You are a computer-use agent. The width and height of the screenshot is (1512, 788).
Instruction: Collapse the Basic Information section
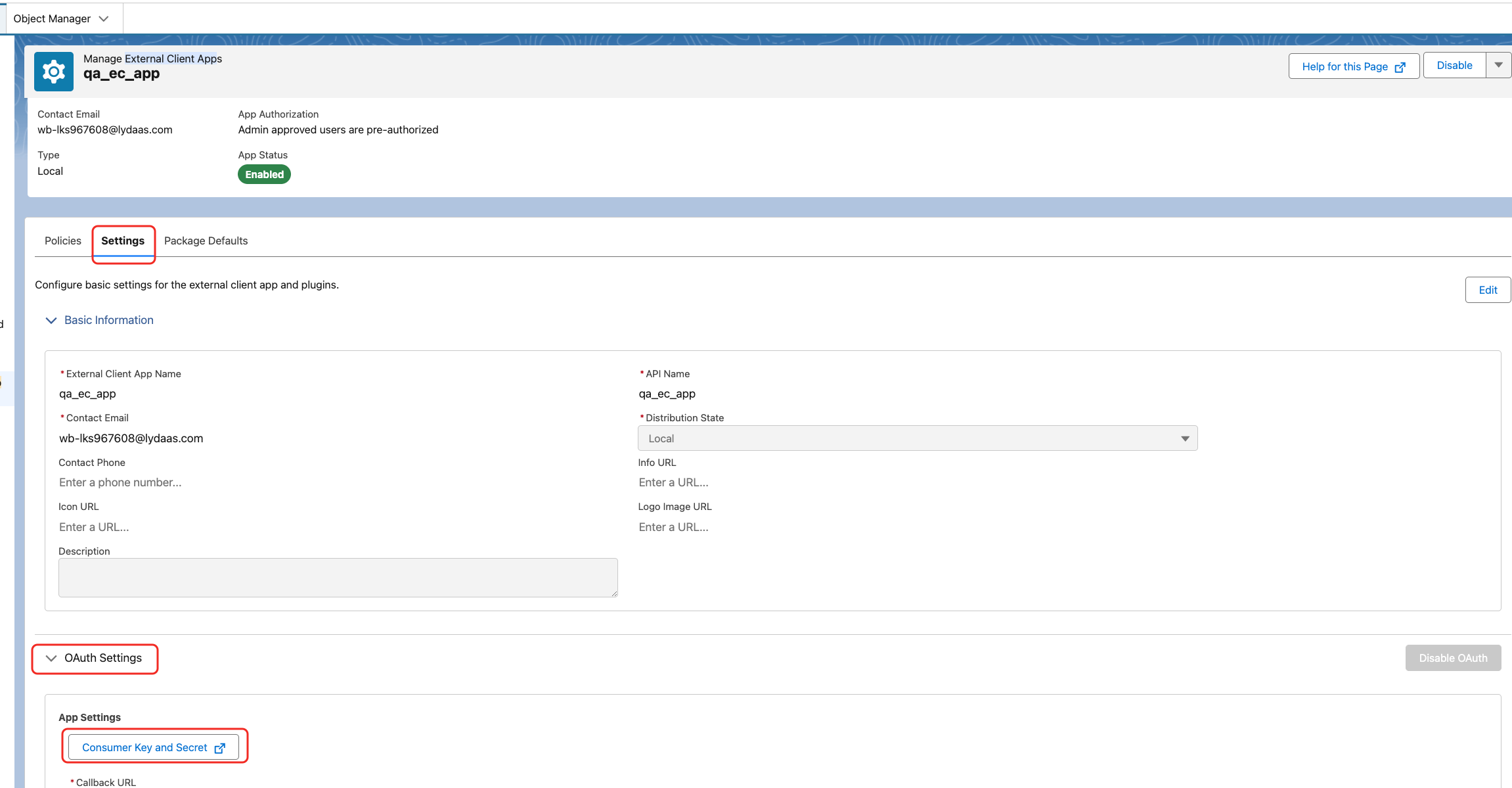pos(51,320)
